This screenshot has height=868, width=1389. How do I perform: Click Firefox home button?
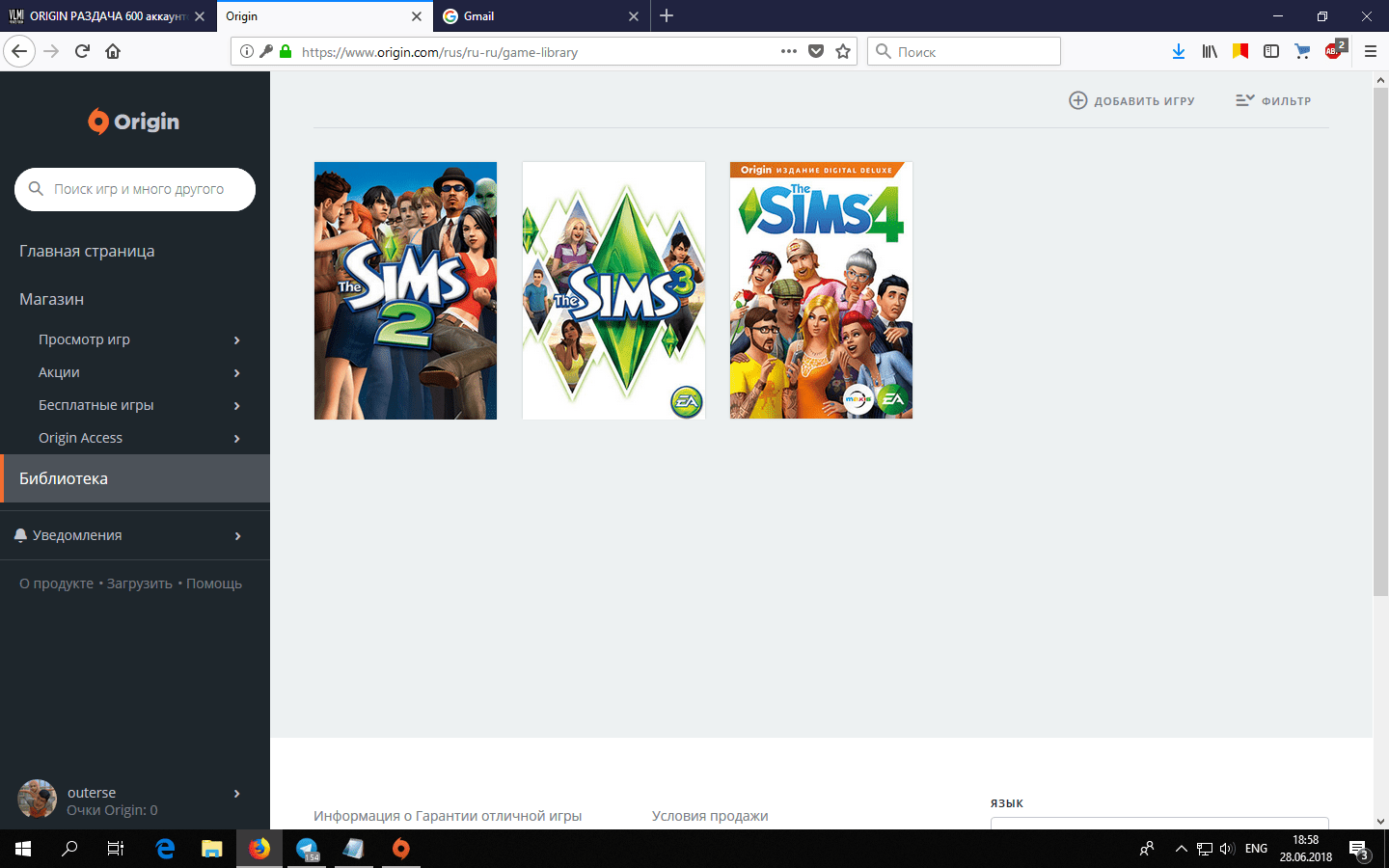coord(113,52)
